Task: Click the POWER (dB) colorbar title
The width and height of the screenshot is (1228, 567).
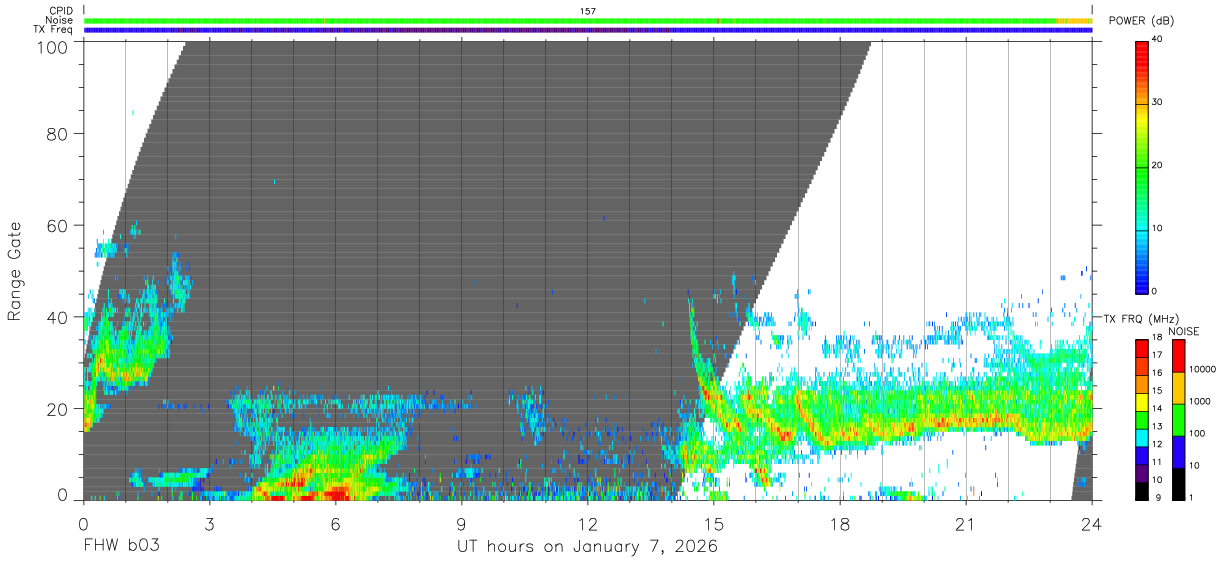Action: (1140, 21)
